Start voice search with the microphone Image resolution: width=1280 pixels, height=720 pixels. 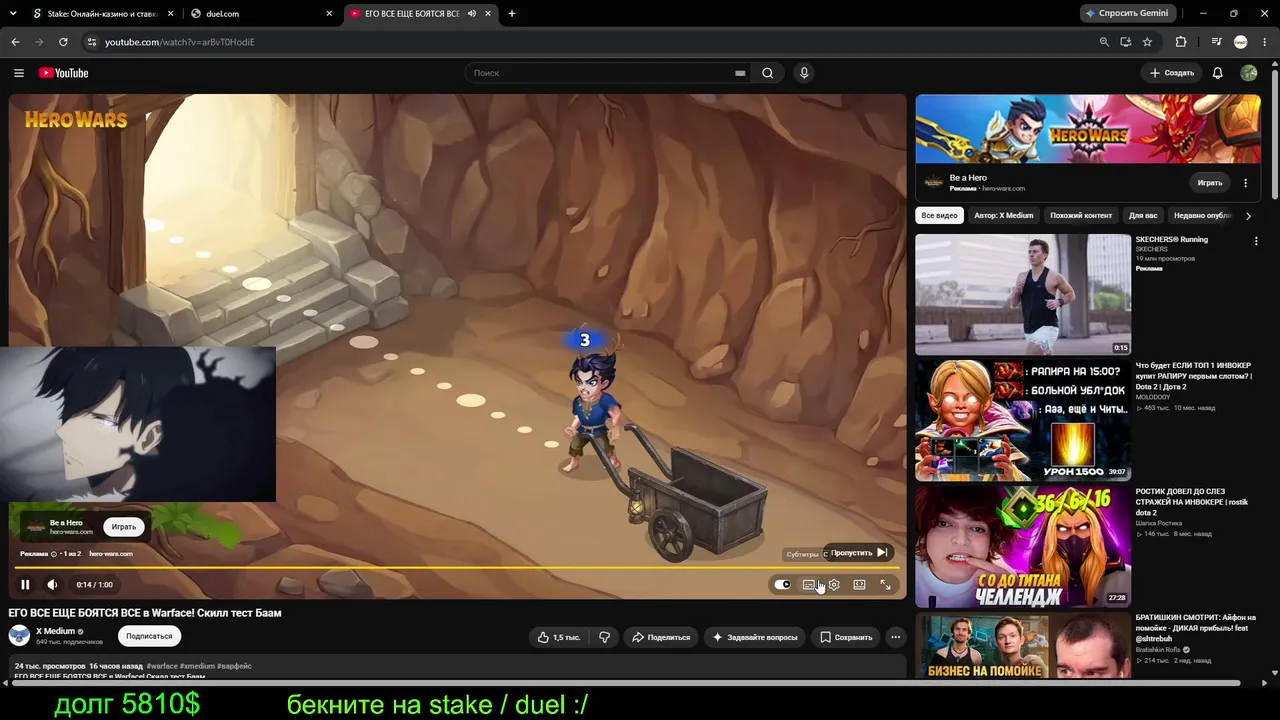(x=803, y=73)
